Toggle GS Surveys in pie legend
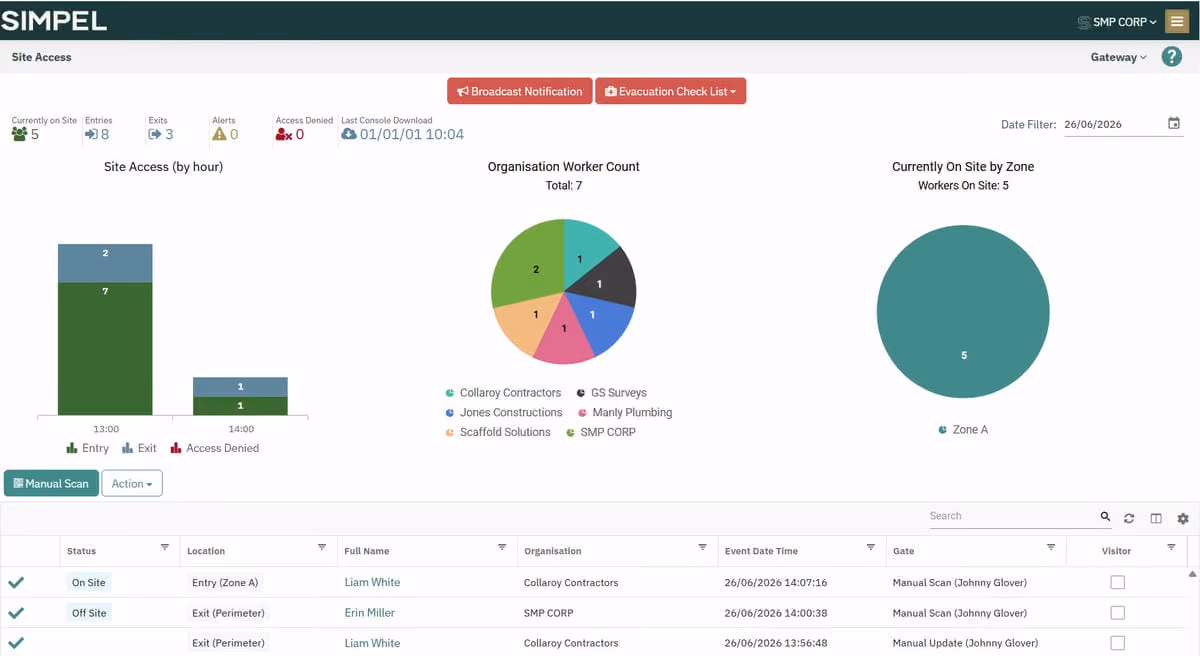This screenshot has height=656, width=1200. (x=612, y=393)
